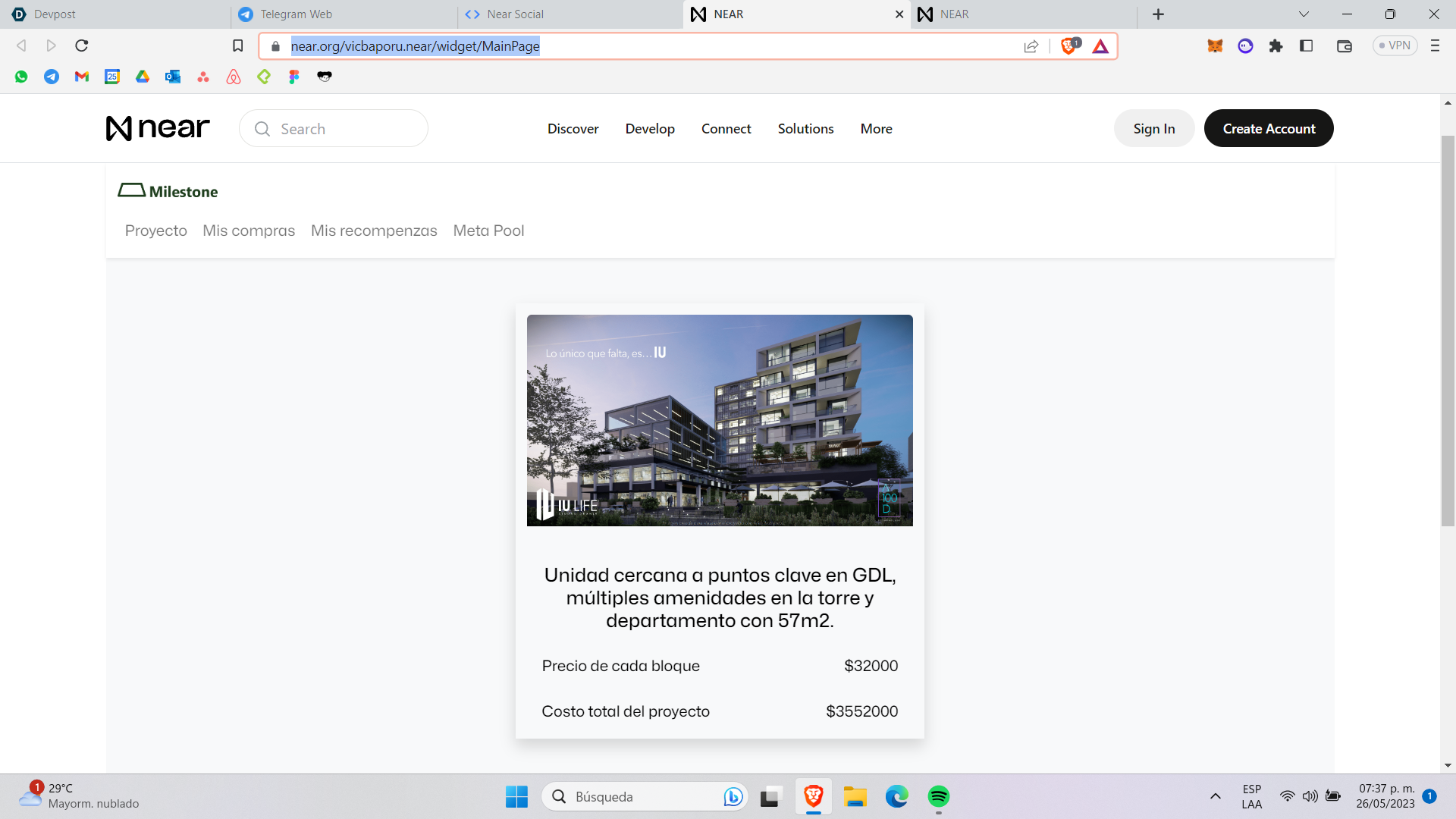Viewport: 1456px width, 819px height.
Task: Expand the tab search chevron dropdown
Action: (1304, 14)
